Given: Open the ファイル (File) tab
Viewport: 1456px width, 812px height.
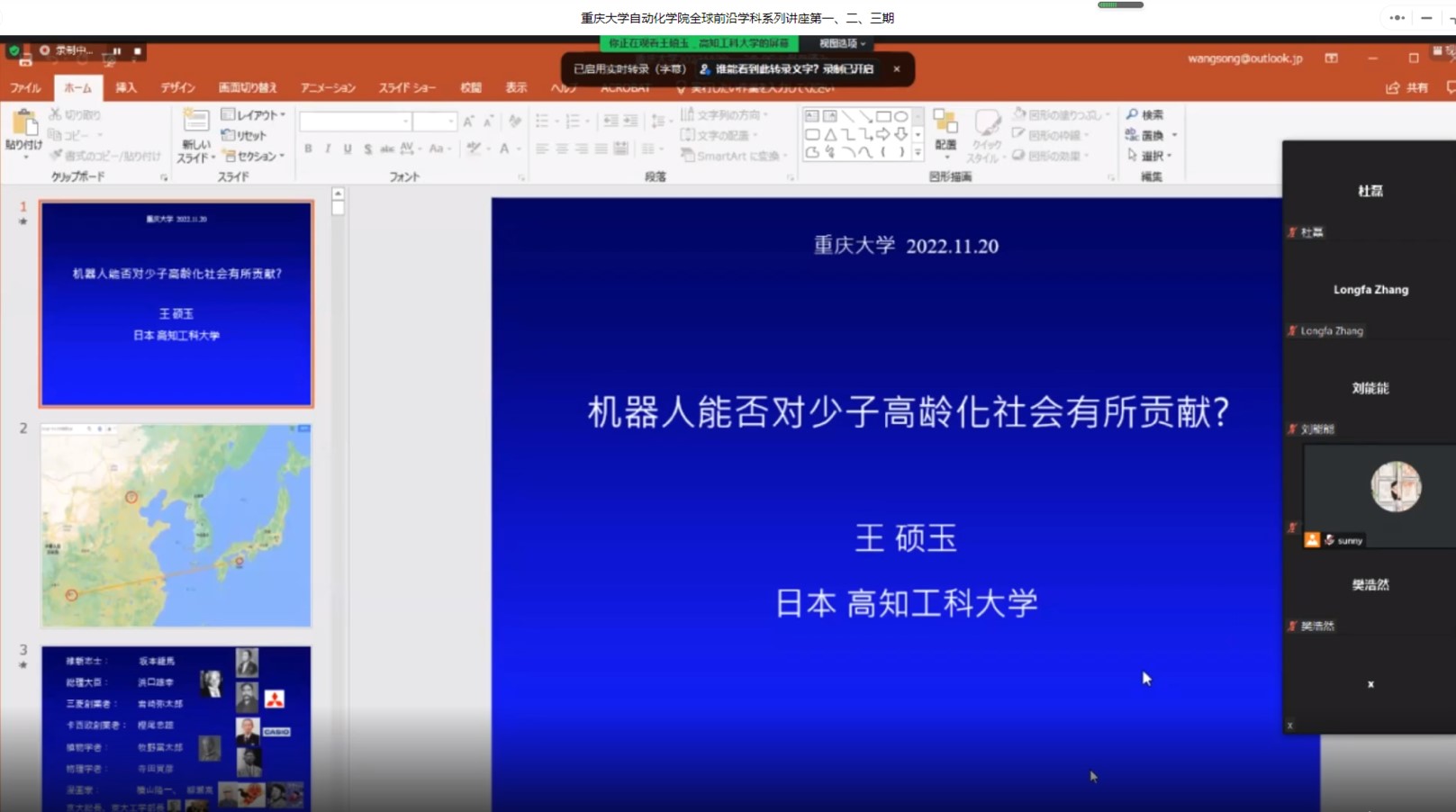Looking at the screenshot, I should (25, 87).
